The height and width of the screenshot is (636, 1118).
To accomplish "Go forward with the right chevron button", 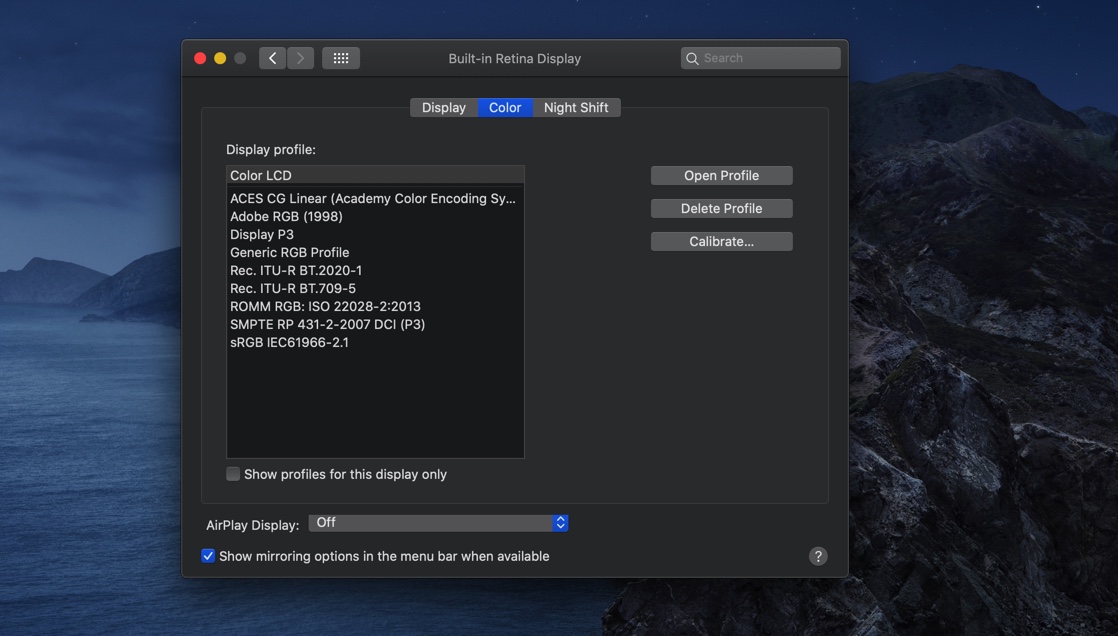I will [x=300, y=58].
